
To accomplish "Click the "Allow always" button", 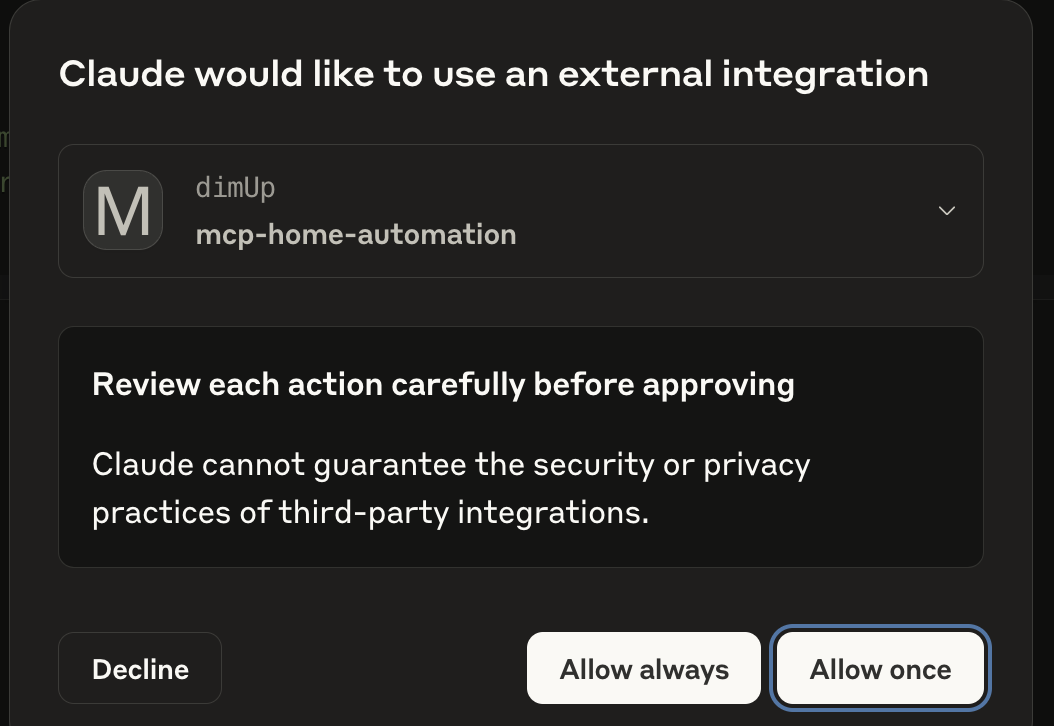I will [x=644, y=668].
